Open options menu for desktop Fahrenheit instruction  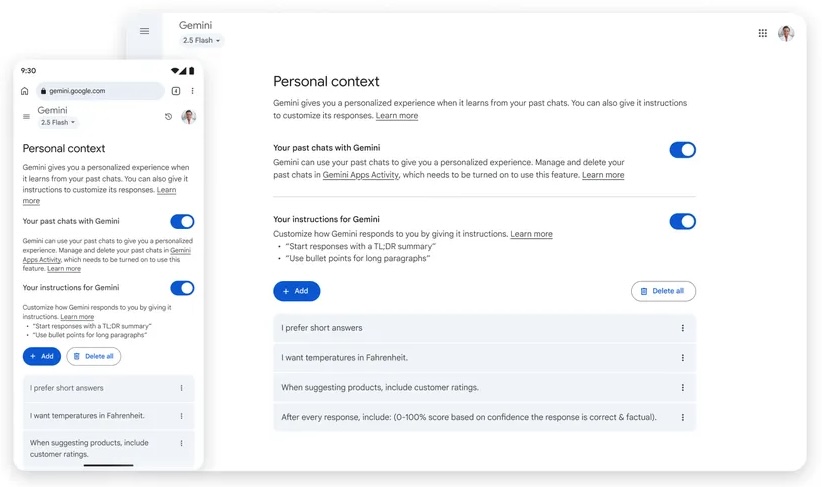click(x=683, y=357)
